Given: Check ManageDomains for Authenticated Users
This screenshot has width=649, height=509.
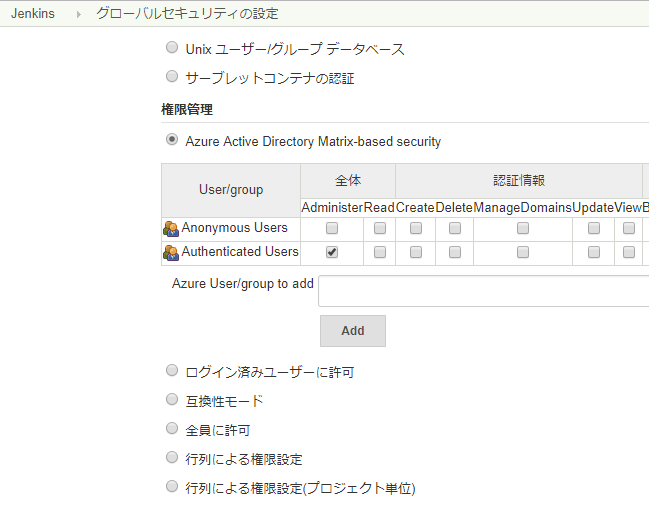Looking at the screenshot, I should [x=523, y=252].
